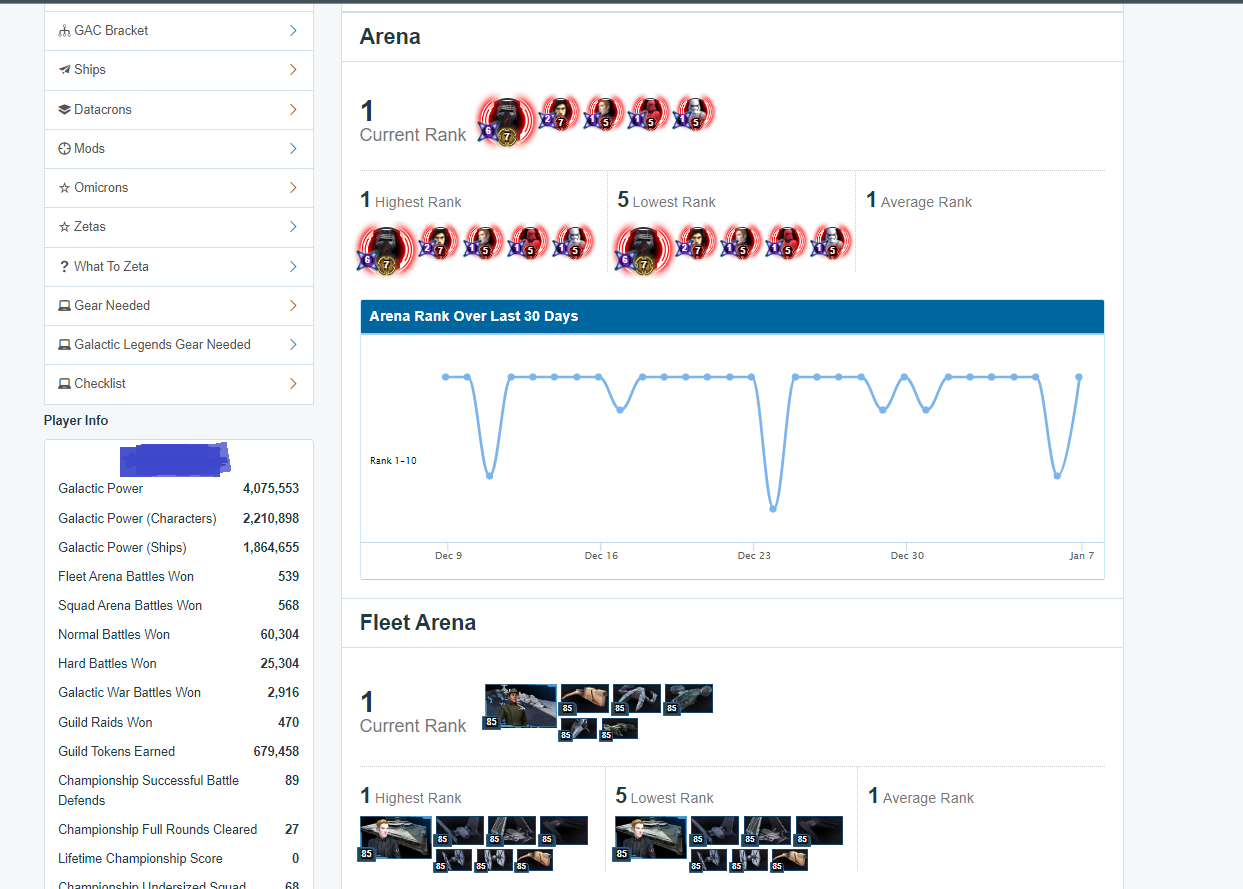The height and width of the screenshot is (889, 1243).
Task: Click the Guild Tokens Earned value 679,458
Action: point(276,752)
